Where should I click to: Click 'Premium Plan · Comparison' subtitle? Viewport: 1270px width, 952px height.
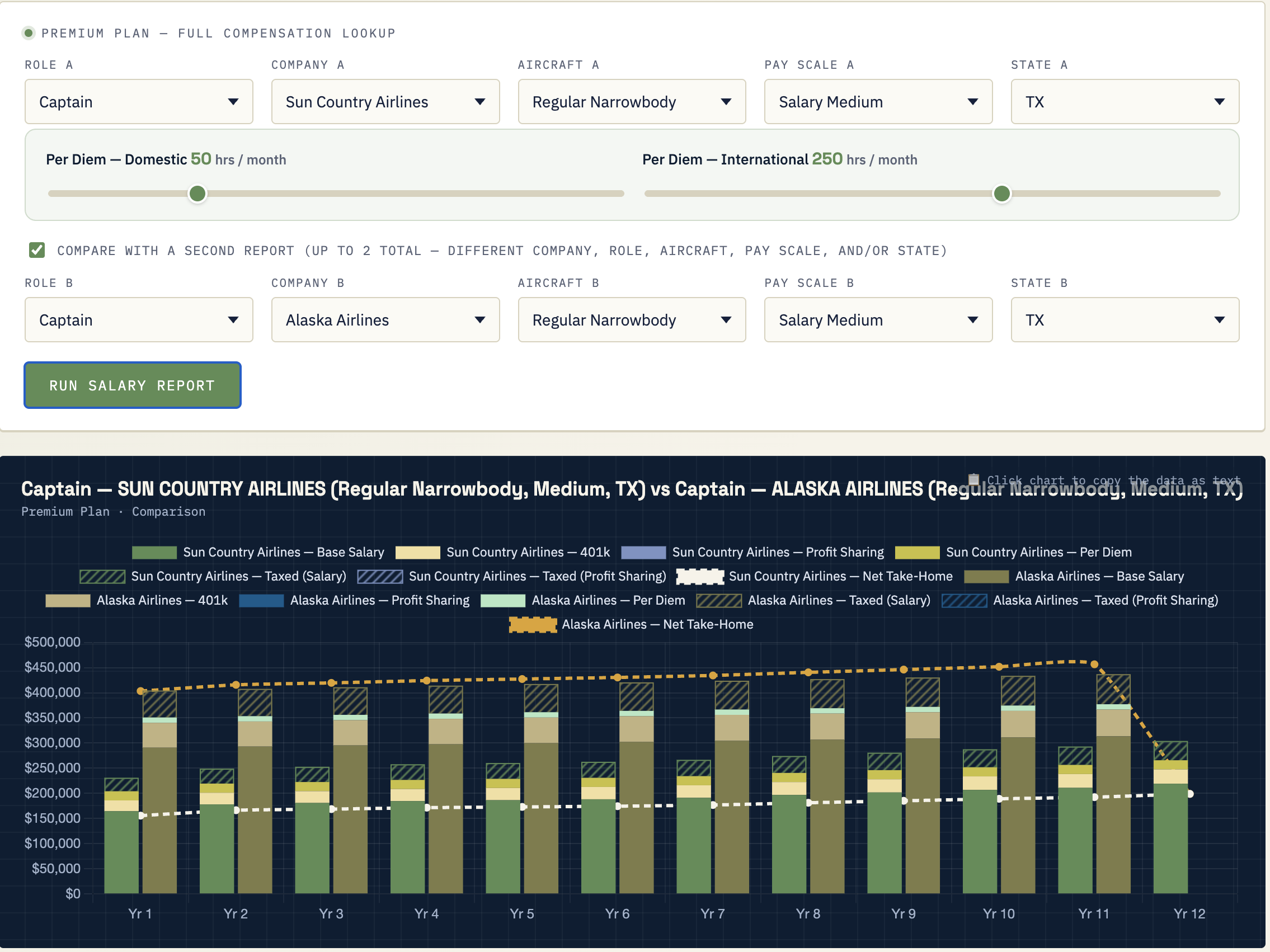(113, 511)
